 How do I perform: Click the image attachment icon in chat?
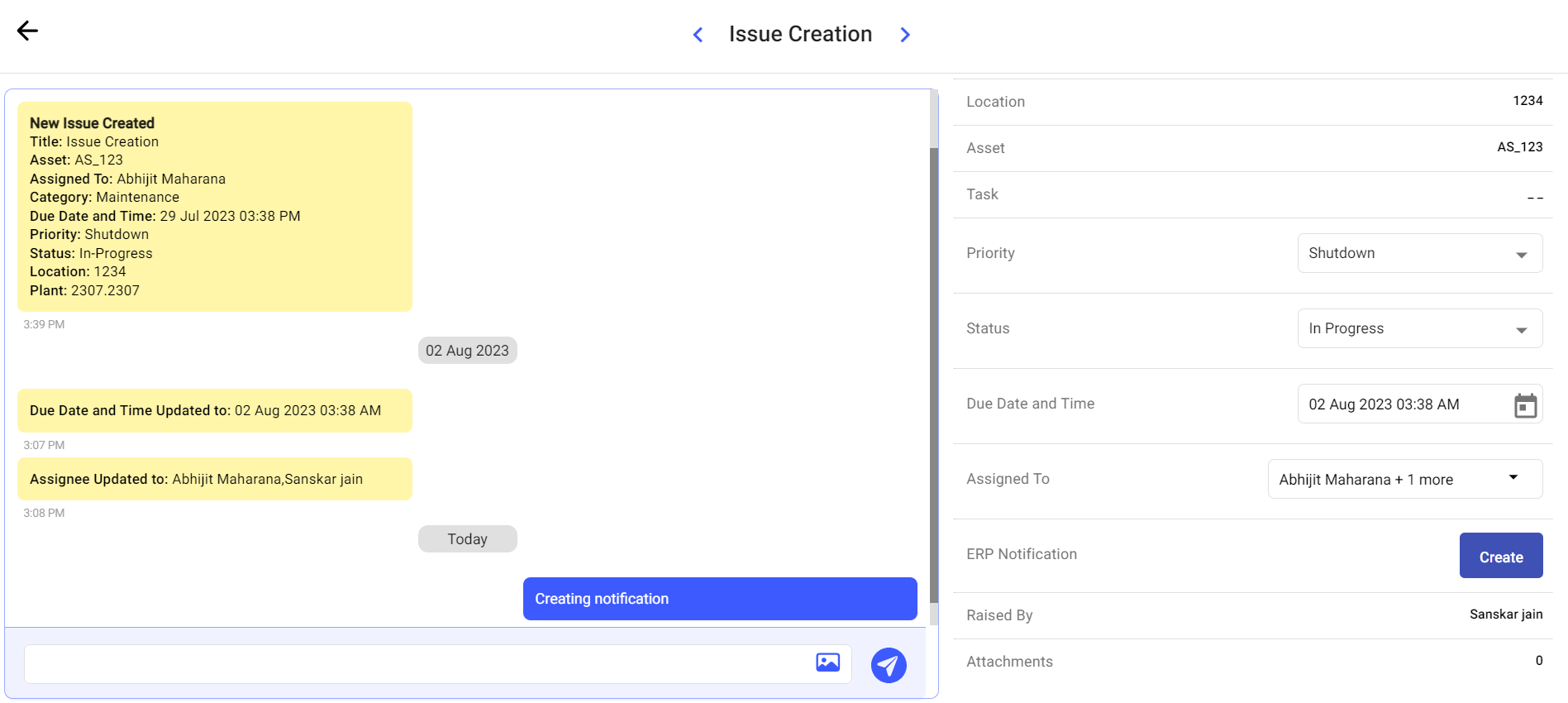point(827,662)
